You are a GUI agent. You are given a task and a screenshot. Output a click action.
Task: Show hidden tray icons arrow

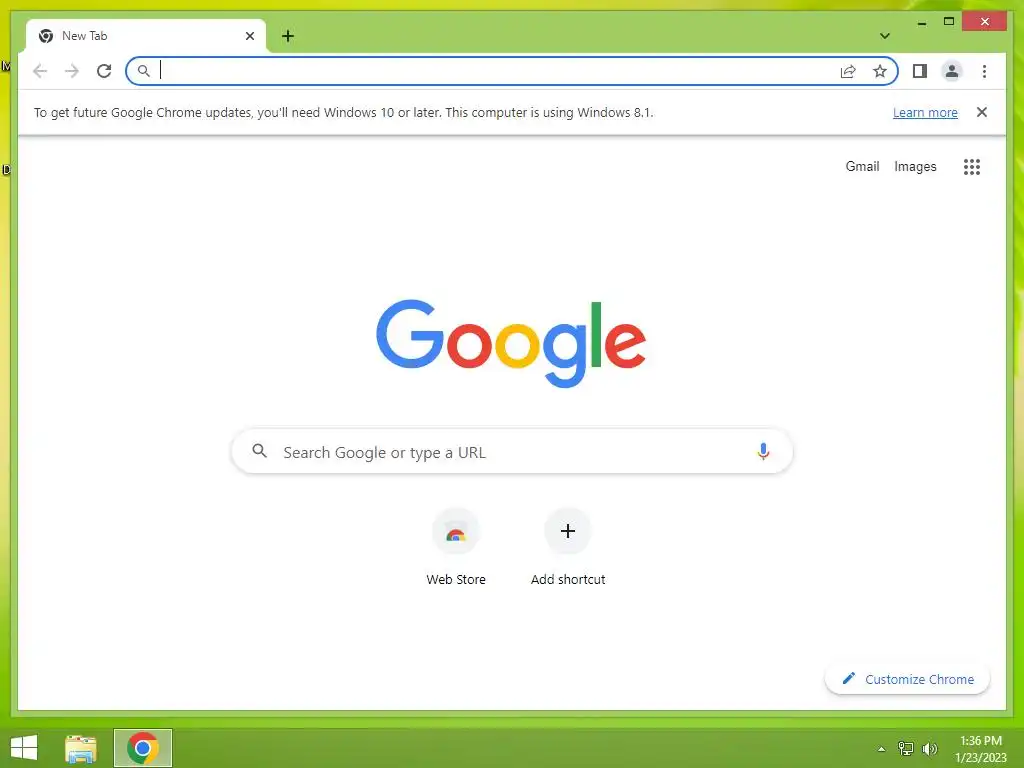[882, 749]
